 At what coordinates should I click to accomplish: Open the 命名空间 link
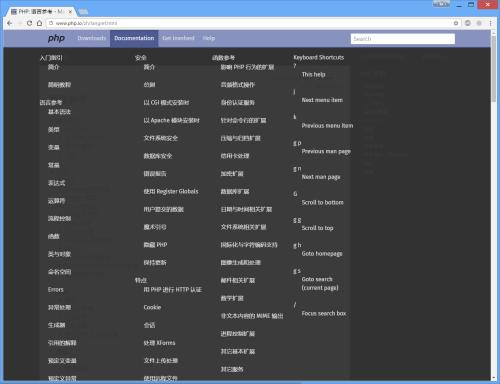pos(59,272)
